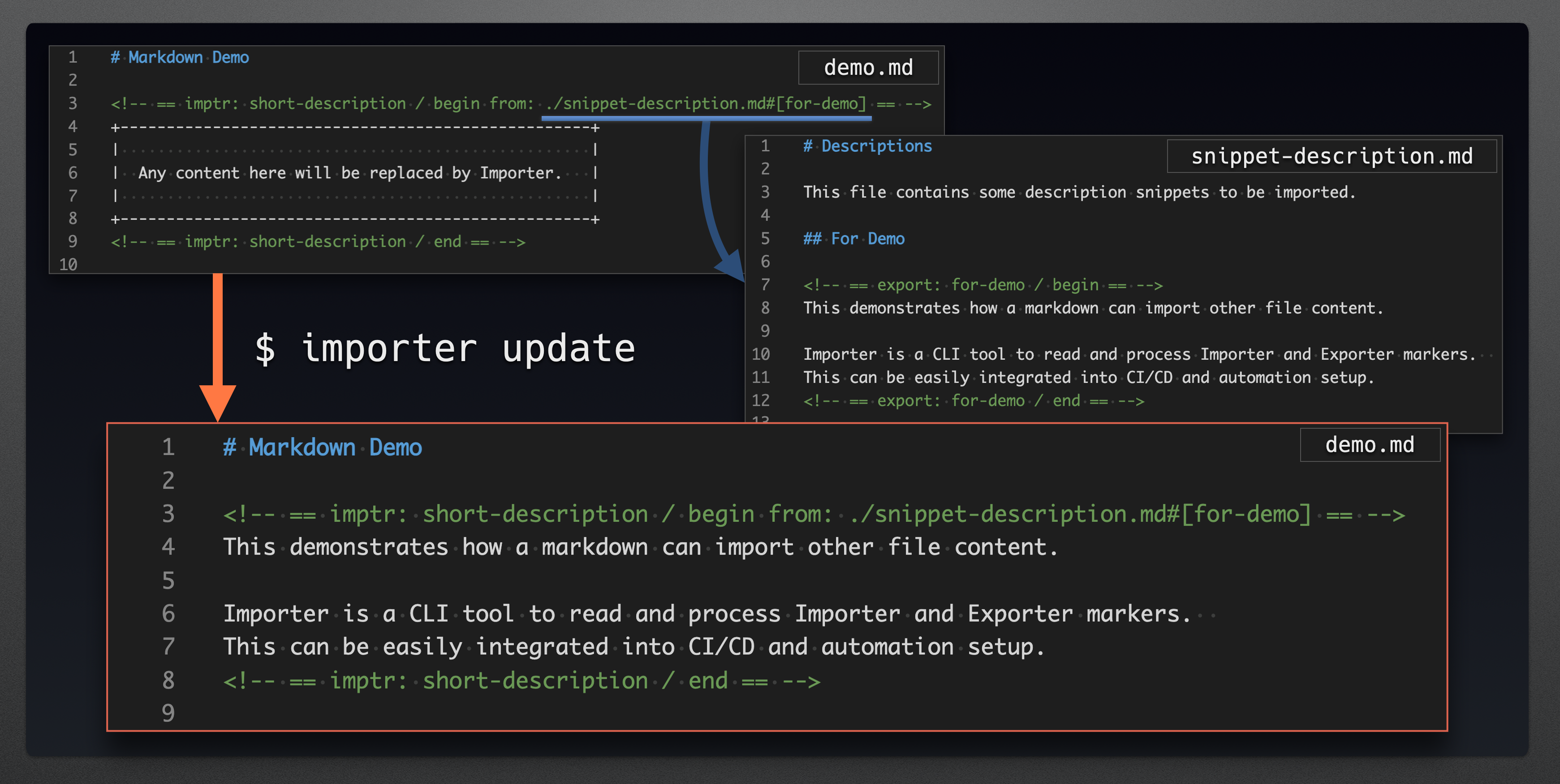This screenshot has height=784, width=1560.
Task: Click line 6 'Importer is a CLI tool' in bottom editor
Action: (x=707, y=614)
